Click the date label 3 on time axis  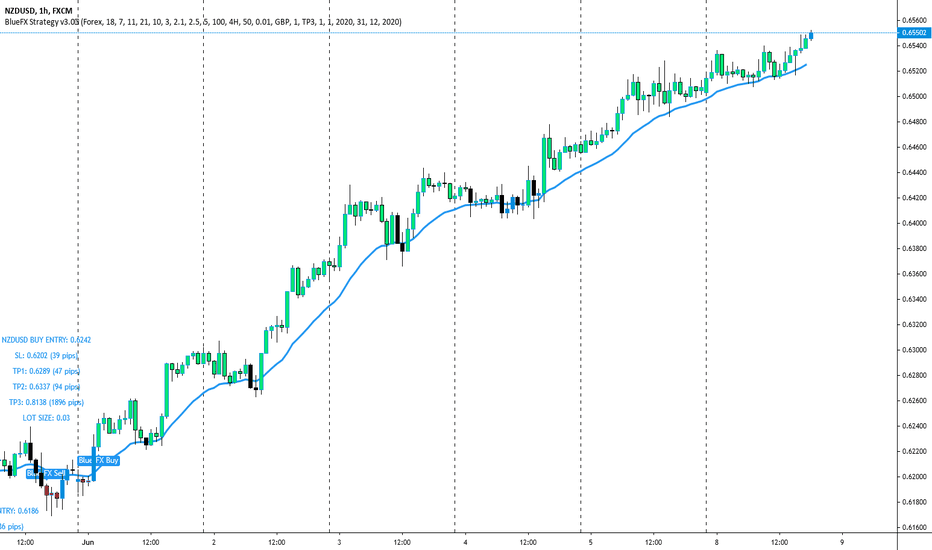tap(339, 542)
